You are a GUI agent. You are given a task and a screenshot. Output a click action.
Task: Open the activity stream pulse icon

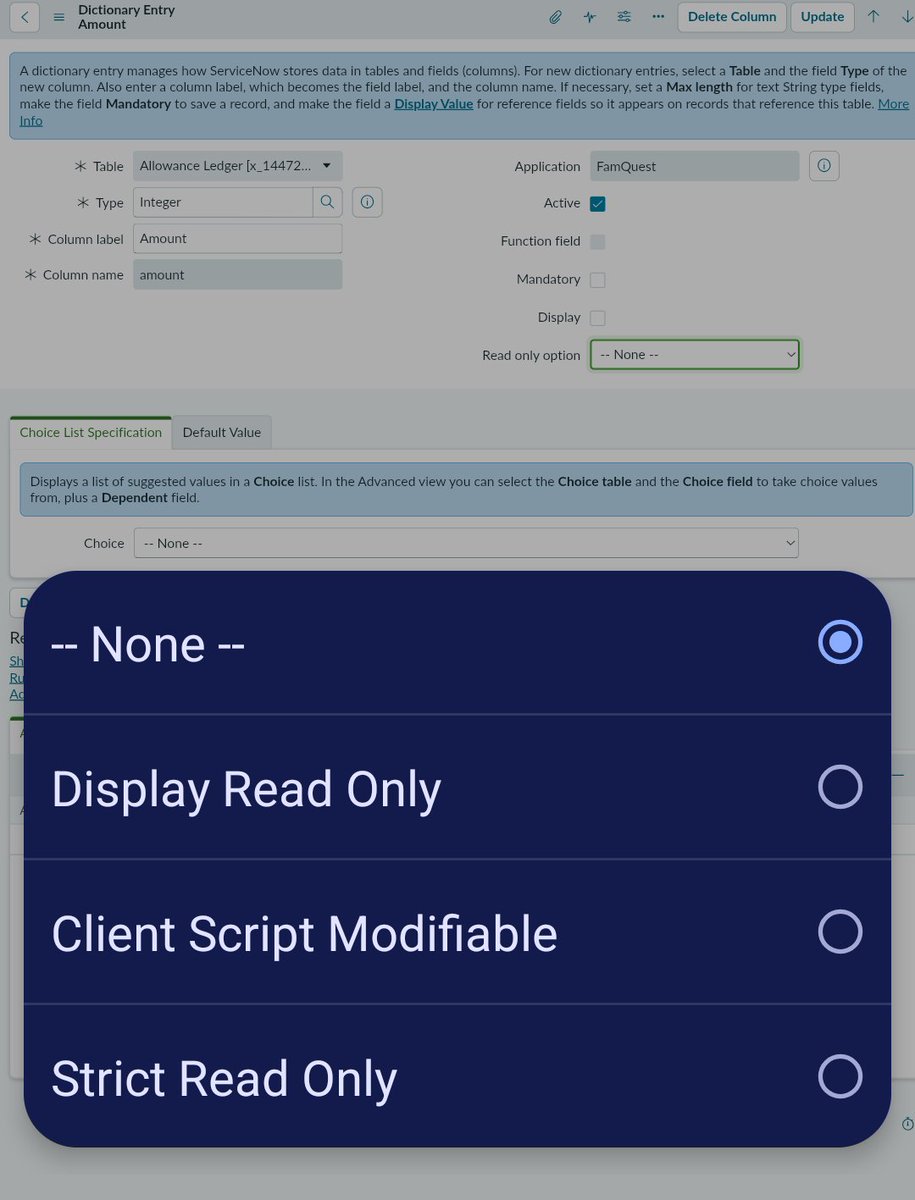tap(590, 17)
